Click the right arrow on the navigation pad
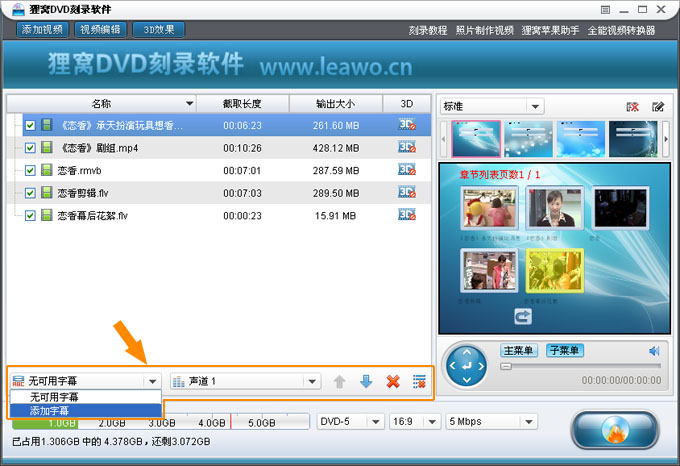Image resolution: width=680 pixels, height=466 pixels. [x=481, y=366]
